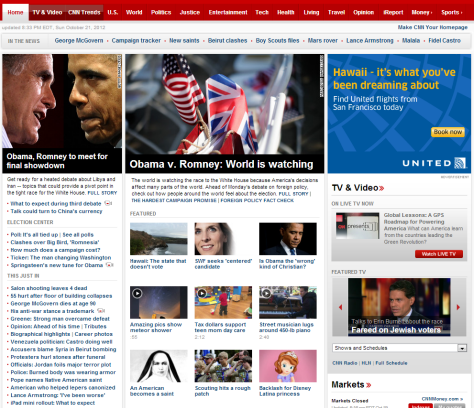Click video icon next to Springsteen's new tune
The width and height of the screenshot is (474, 408).
tap(110, 265)
